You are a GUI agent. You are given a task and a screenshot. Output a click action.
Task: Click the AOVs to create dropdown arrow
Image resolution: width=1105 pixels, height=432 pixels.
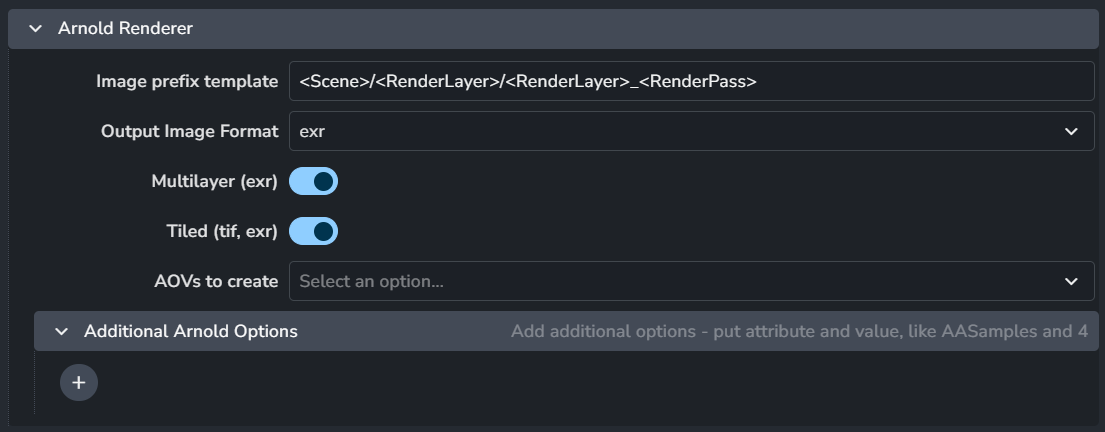pyautogui.click(x=1071, y=282)
